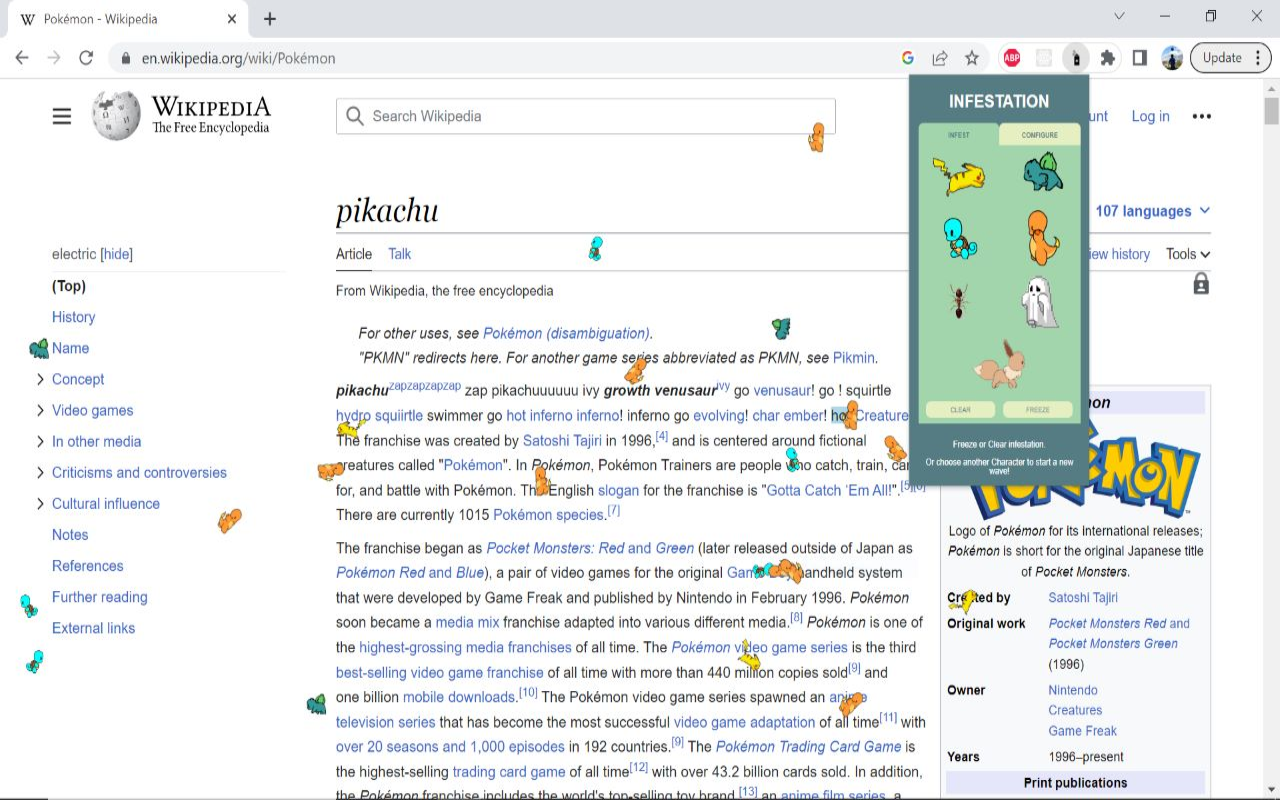Open the Talk tab
The height and width of the screenshot is (800, 1280).
click(x=400, y=254)
